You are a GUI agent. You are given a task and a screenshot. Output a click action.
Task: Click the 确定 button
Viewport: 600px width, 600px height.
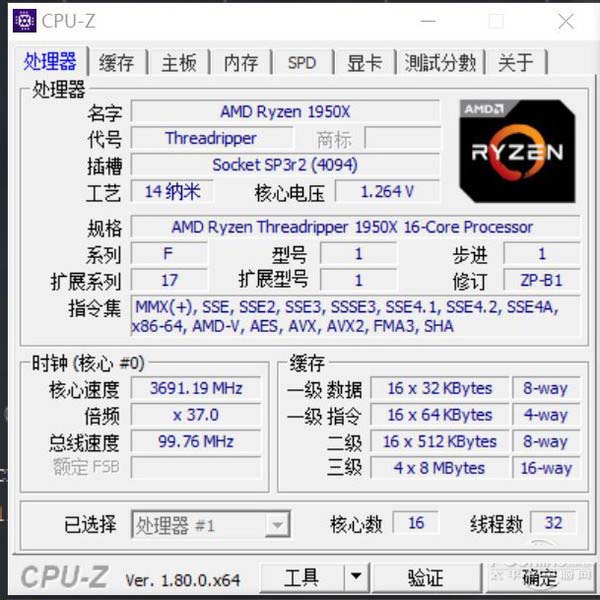[540, 577]
